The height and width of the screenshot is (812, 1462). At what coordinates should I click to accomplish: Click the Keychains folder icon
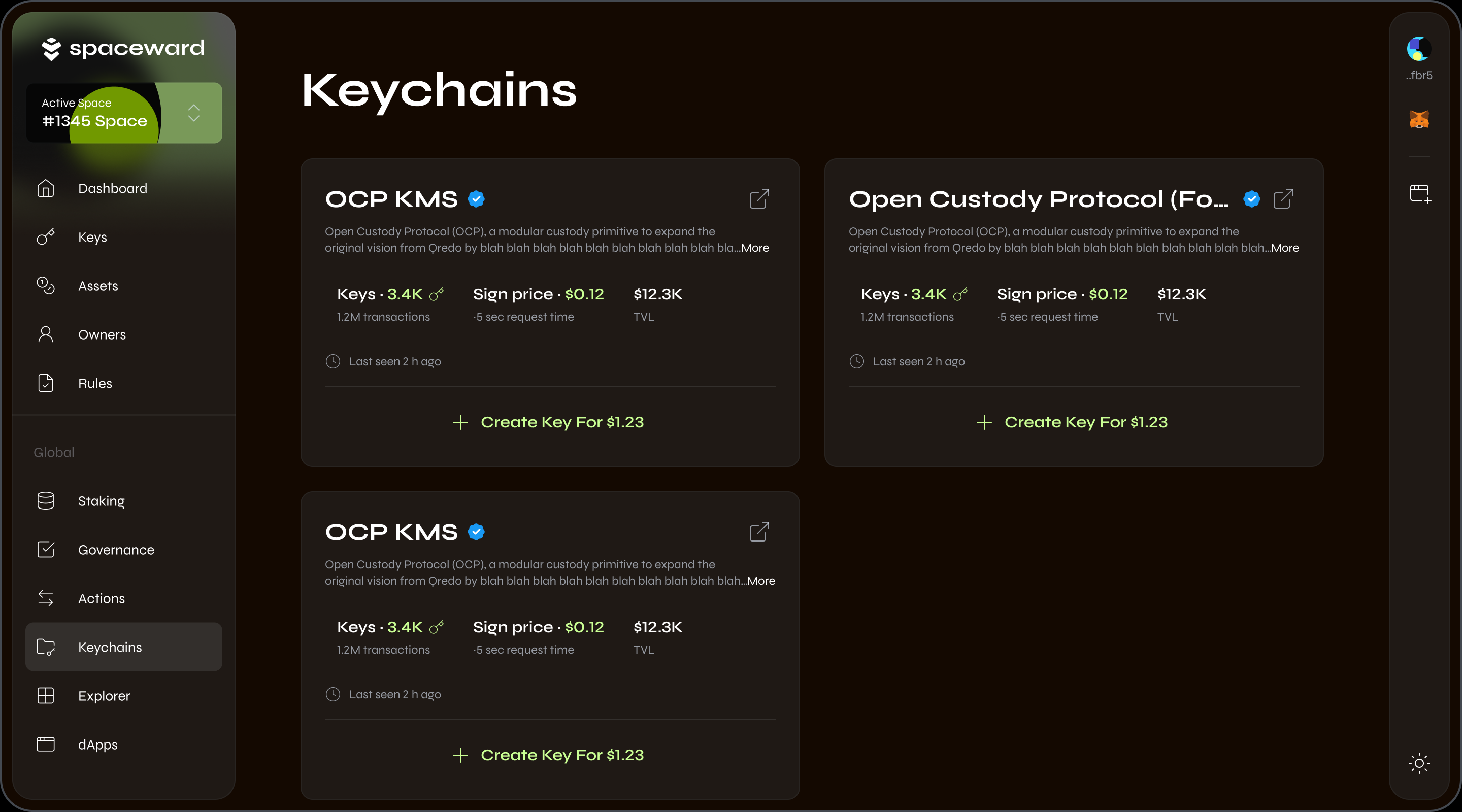[46, 647]
